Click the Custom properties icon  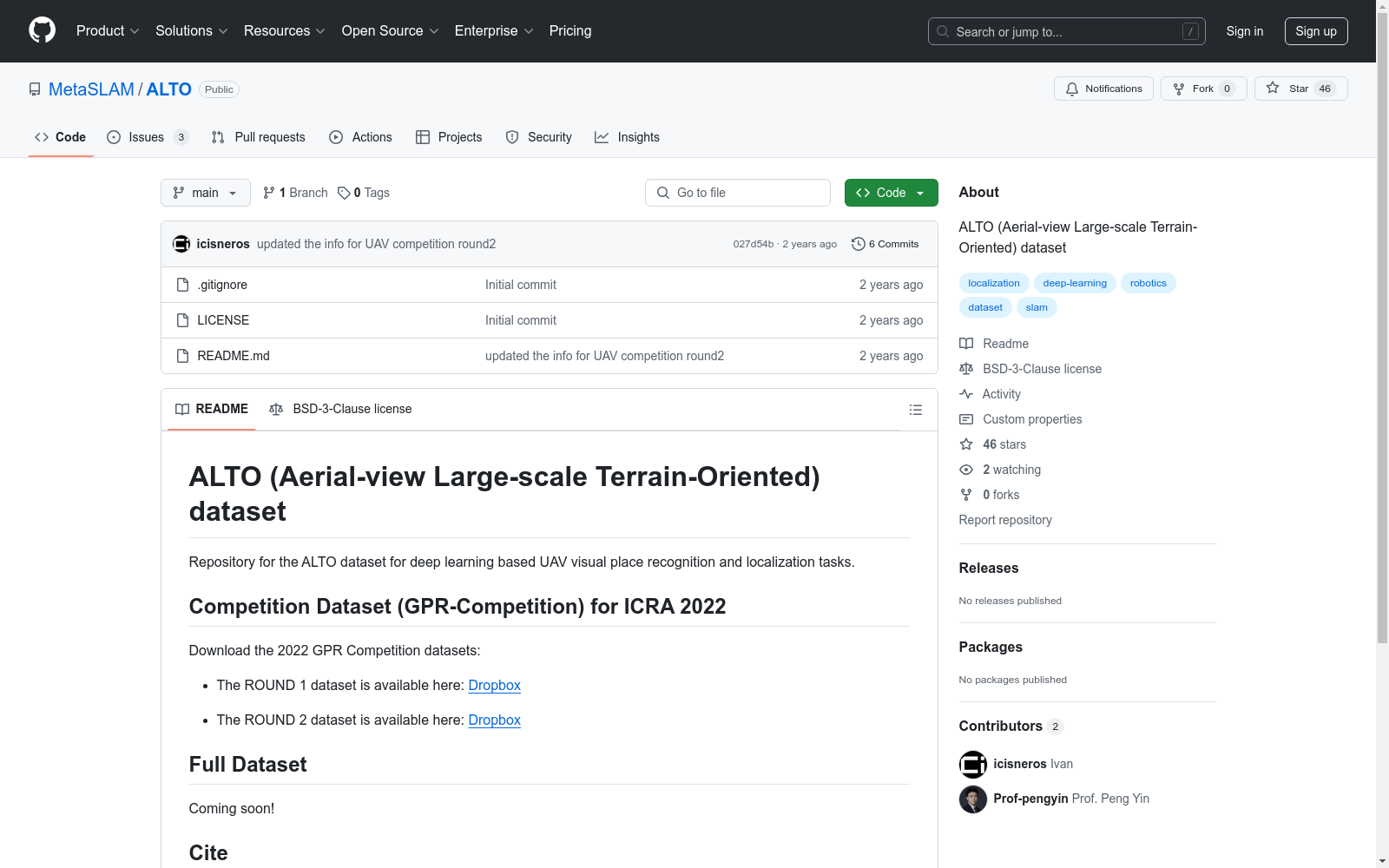click(x=966, y=419)
